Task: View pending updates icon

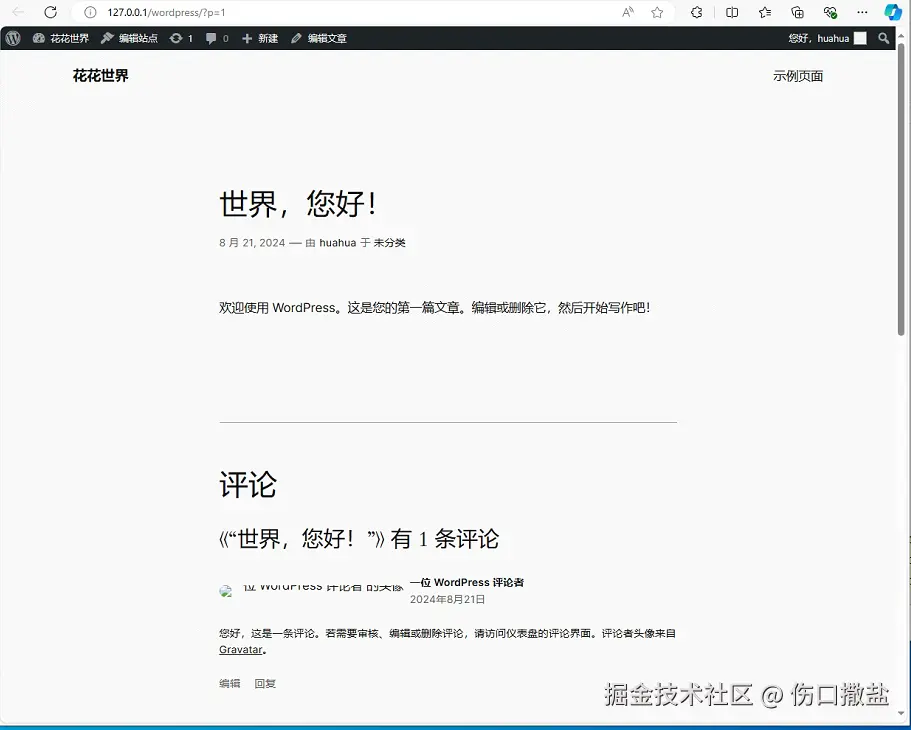Action: coord(181,38)
